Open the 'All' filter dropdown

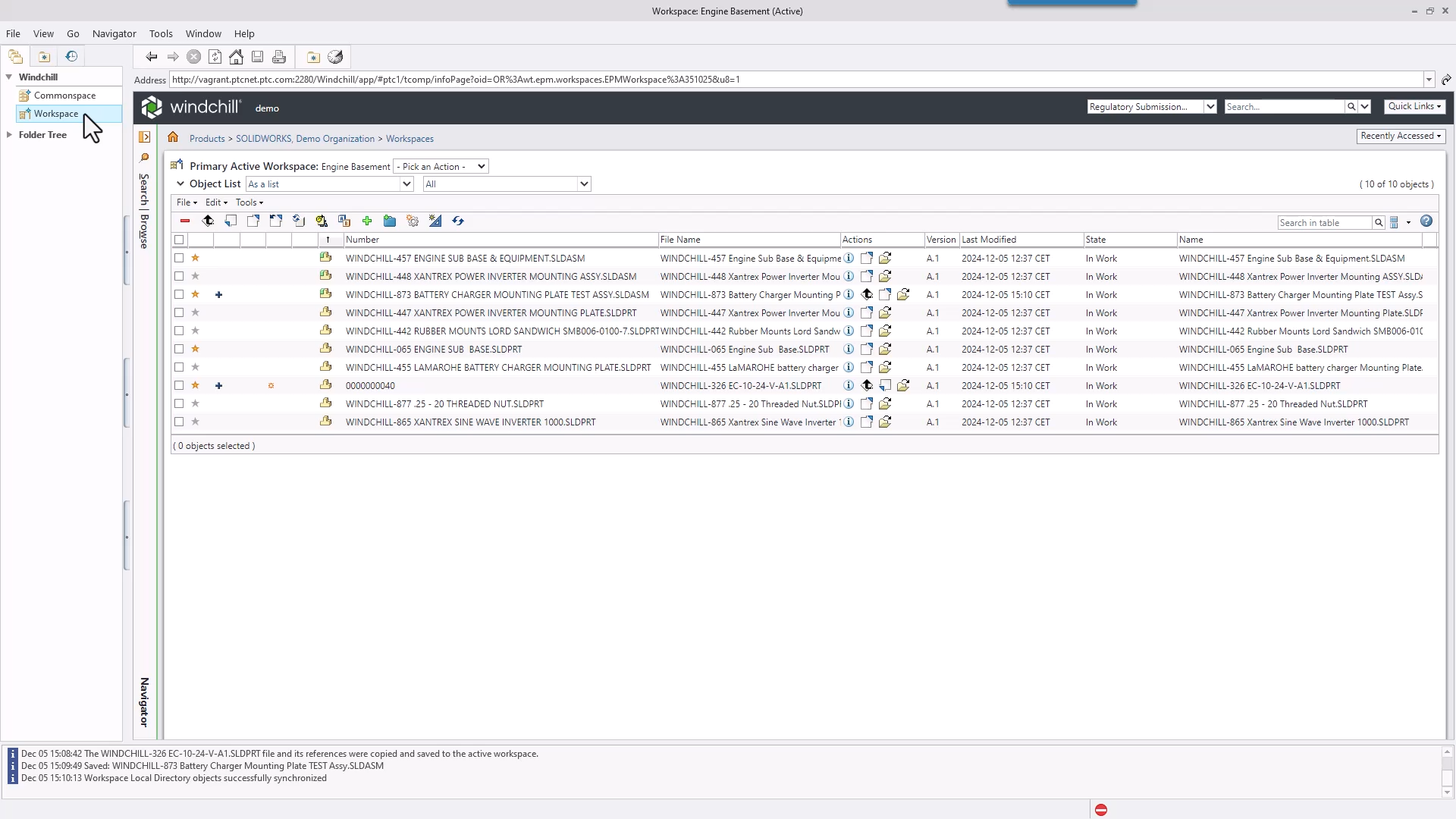tap(507, 184)
